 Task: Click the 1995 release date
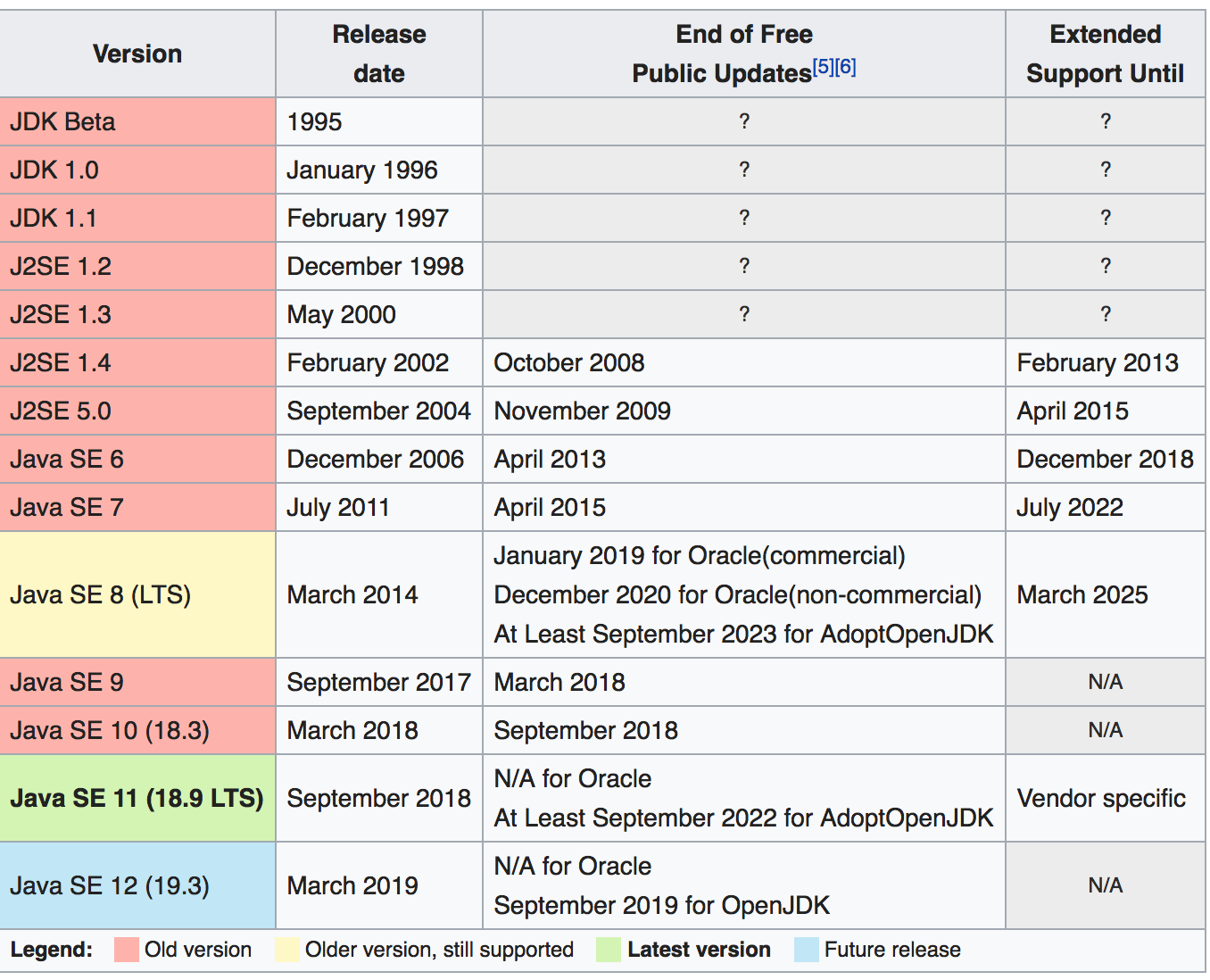(x=314, y=121)
